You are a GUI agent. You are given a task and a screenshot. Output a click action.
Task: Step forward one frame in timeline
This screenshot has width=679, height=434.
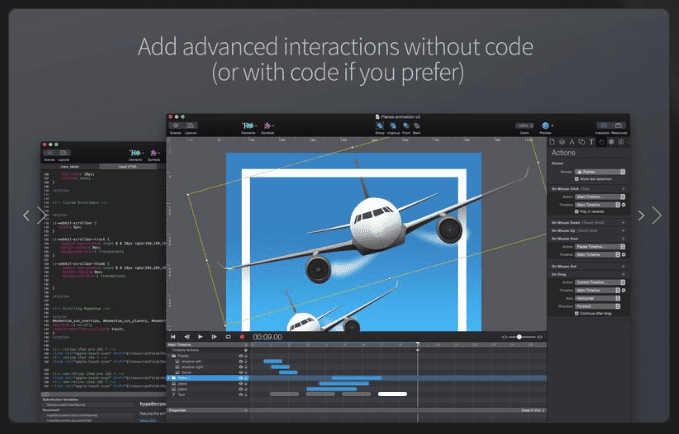[214, 337]
